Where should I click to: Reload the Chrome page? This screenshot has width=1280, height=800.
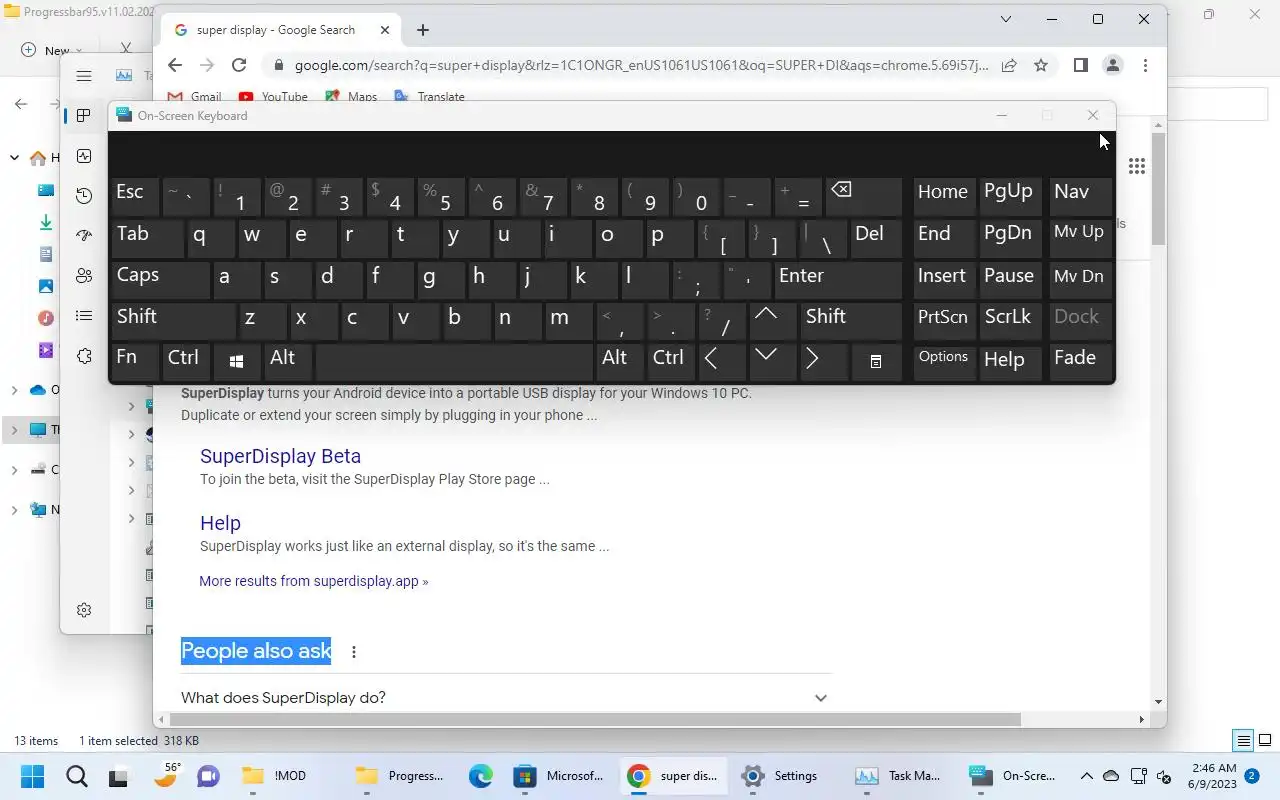pos(239,65)
